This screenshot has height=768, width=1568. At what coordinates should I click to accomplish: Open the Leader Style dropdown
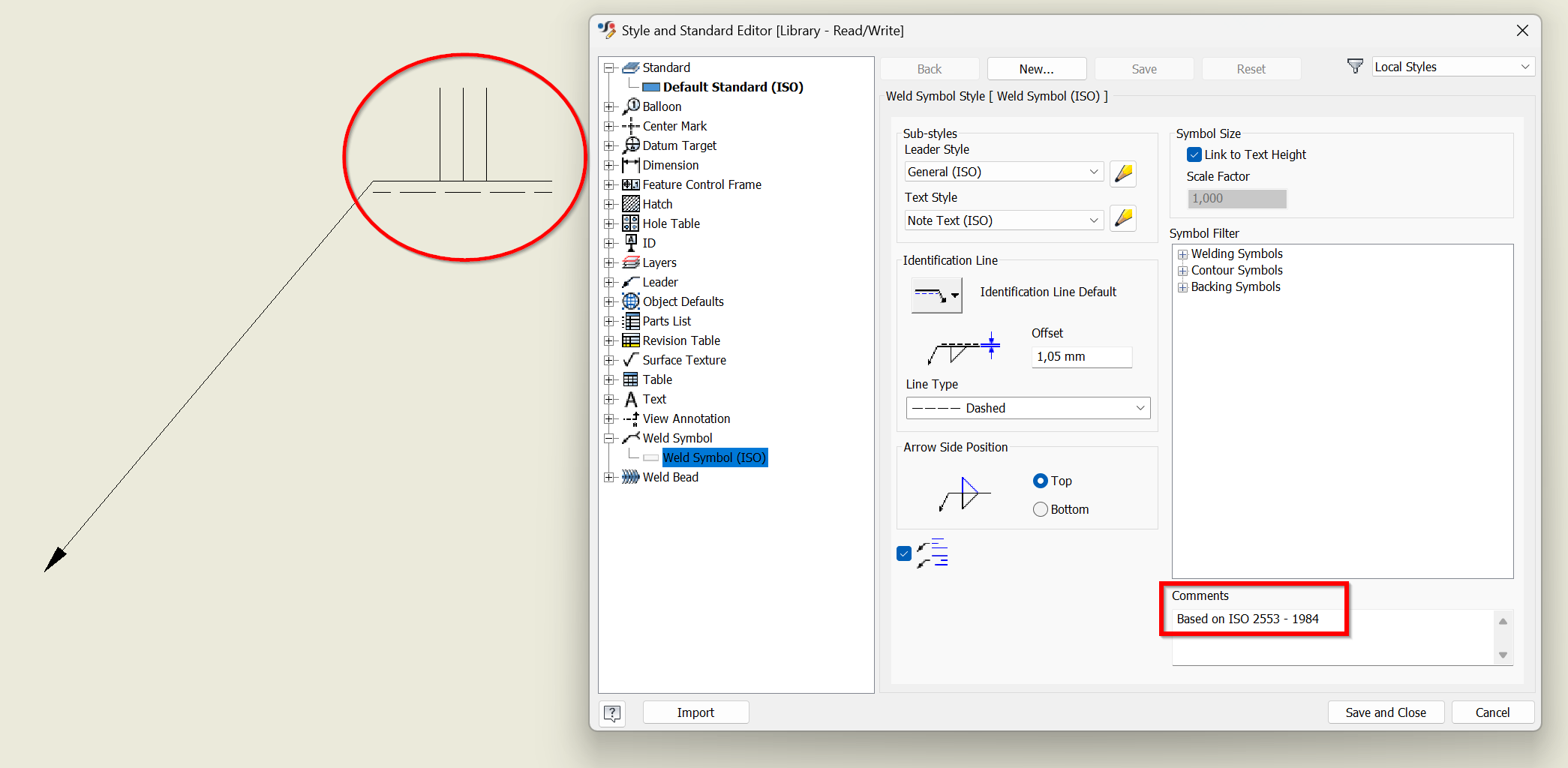[x=1004, y=172]
